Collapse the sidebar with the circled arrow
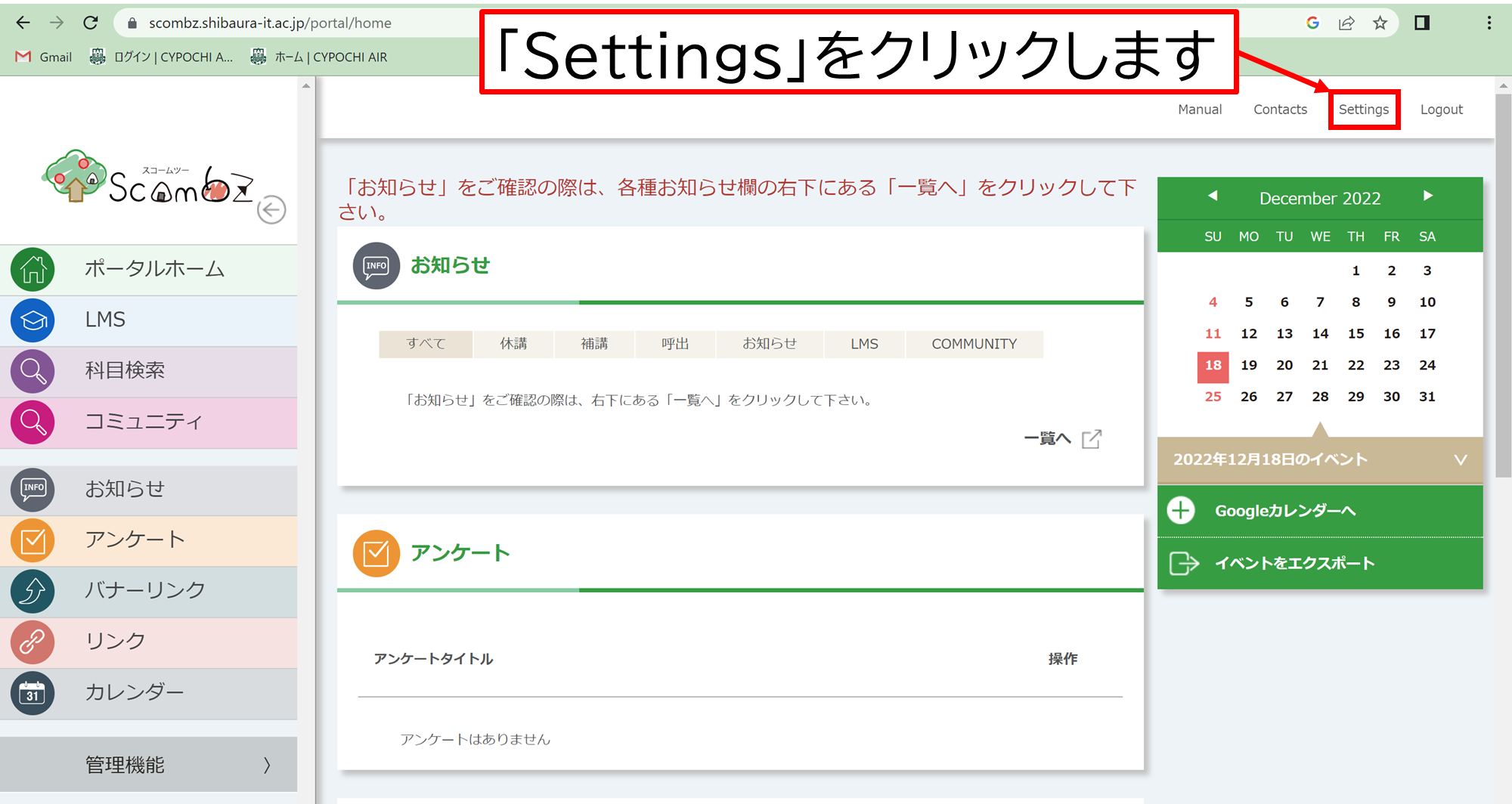Viewport: 1512px width, 804px height. click(x=271, y=209)
